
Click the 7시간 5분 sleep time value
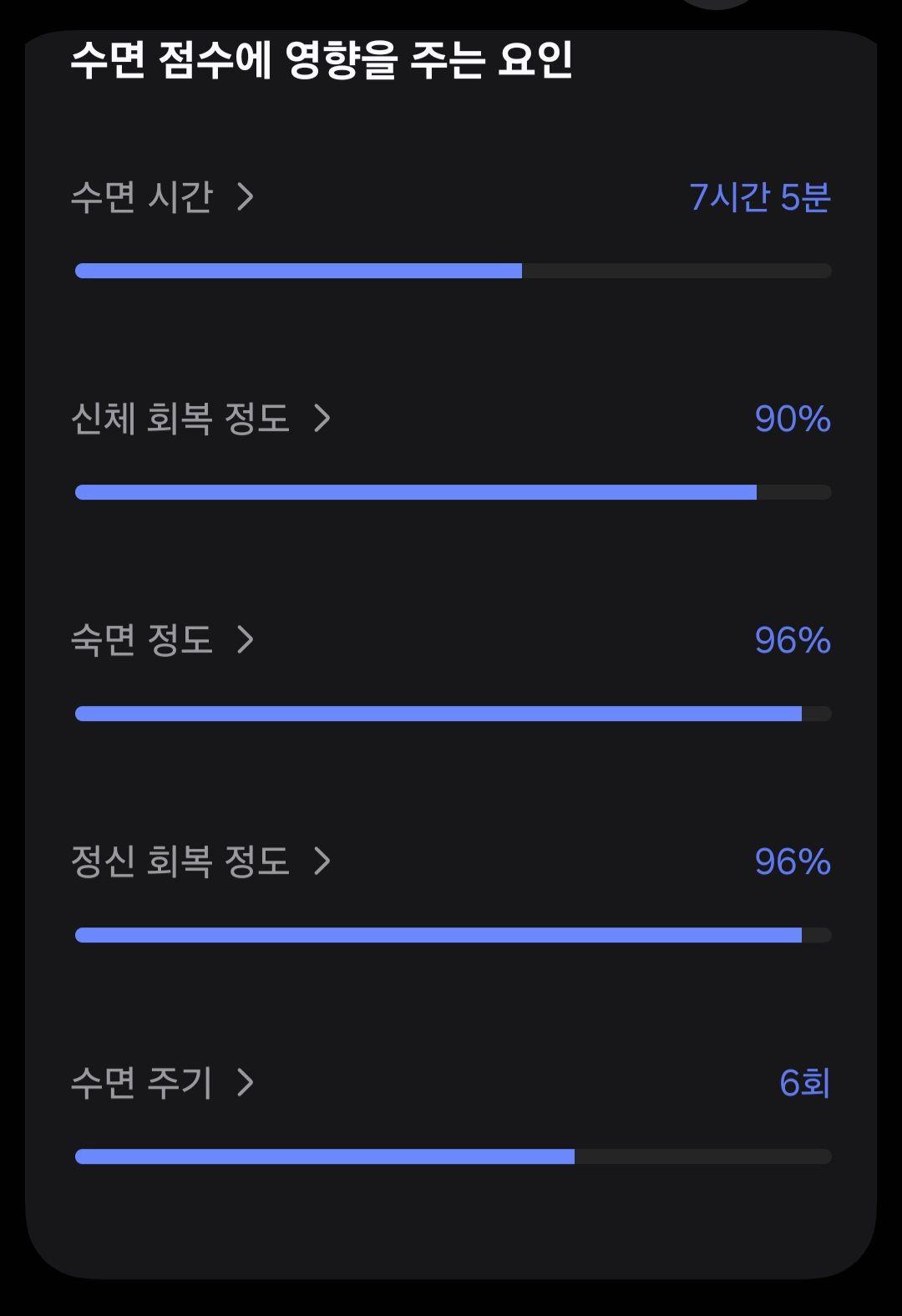(760, 197)
